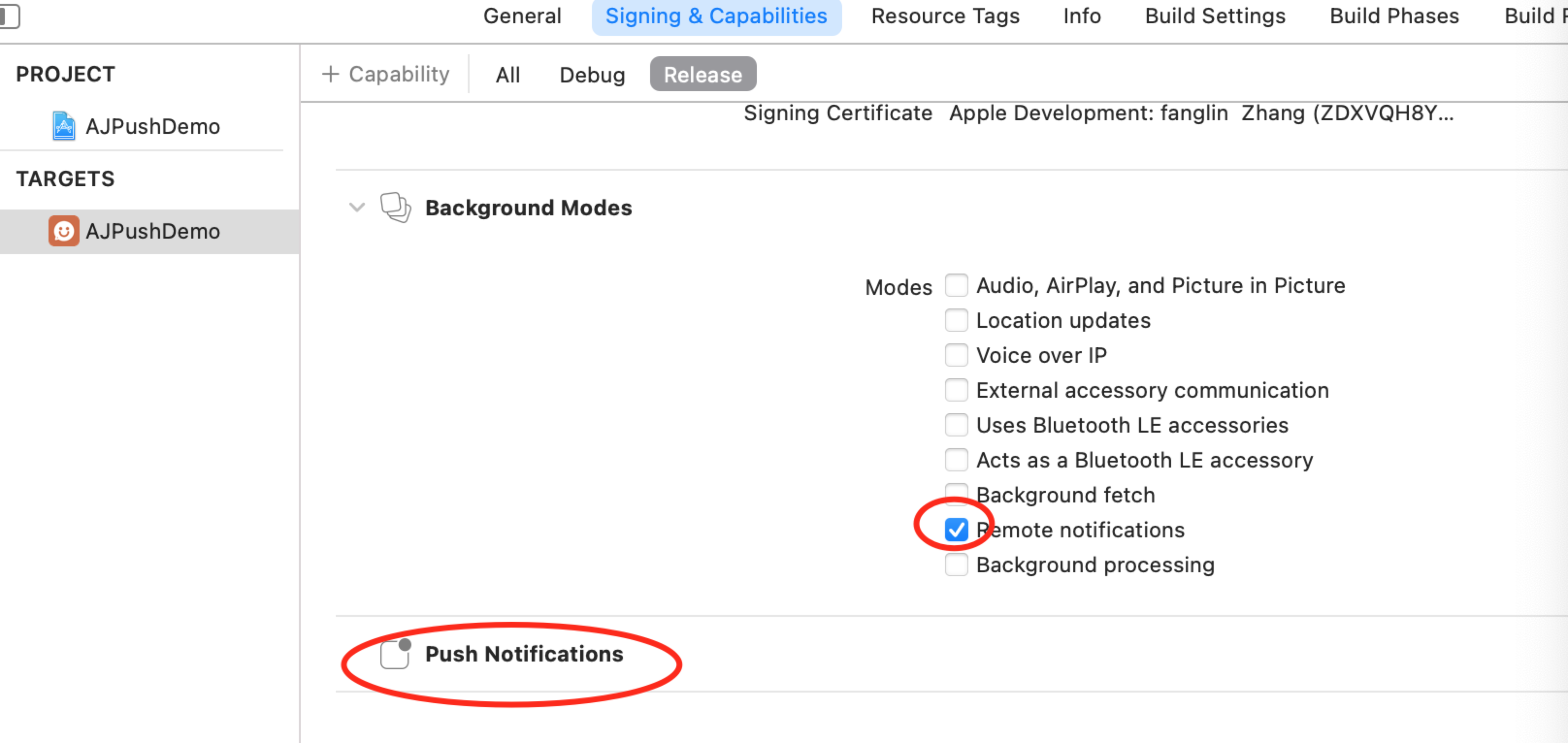1568x743 pixels.
Task: Click the AJPushDemo target app icon
Action: coord(63,231)
